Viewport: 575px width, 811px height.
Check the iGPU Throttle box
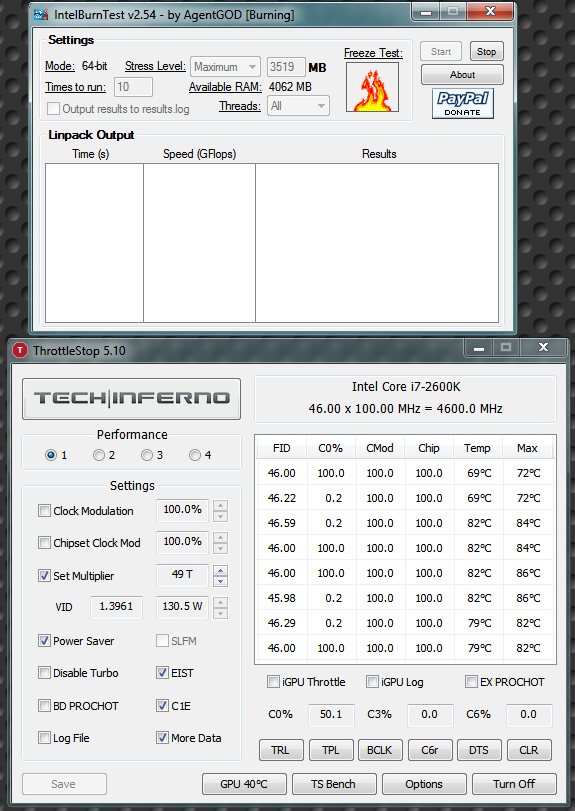click(273, 682)
